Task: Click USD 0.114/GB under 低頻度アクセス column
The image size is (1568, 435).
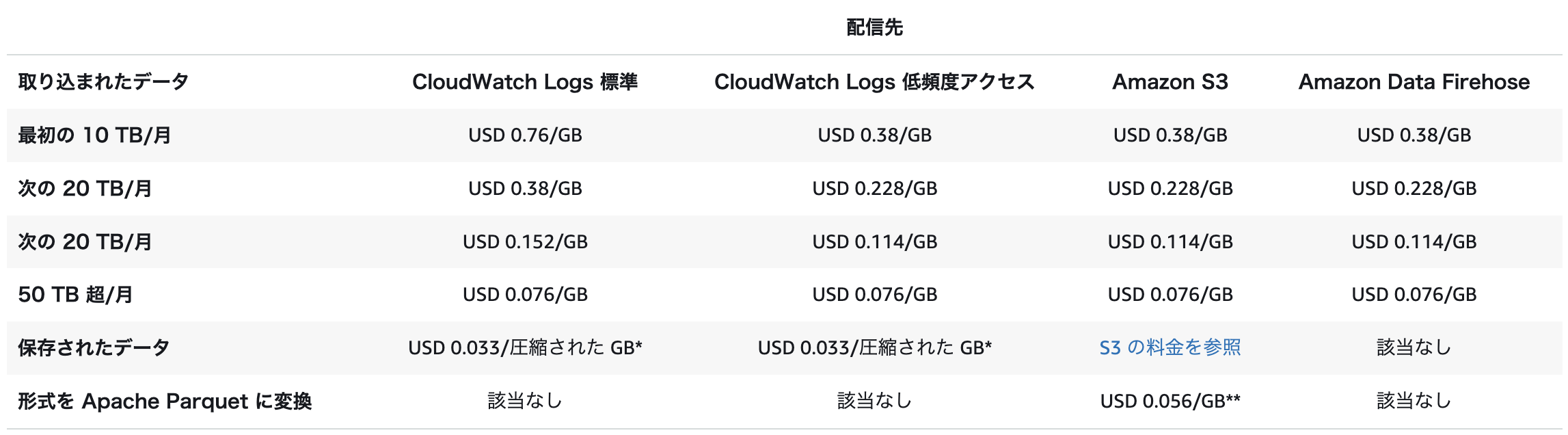Action: [874, 241]
